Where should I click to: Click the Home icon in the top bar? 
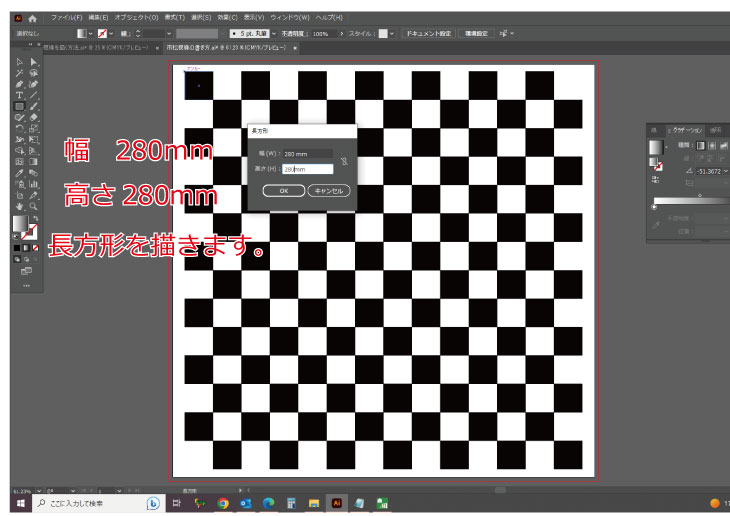32,18
